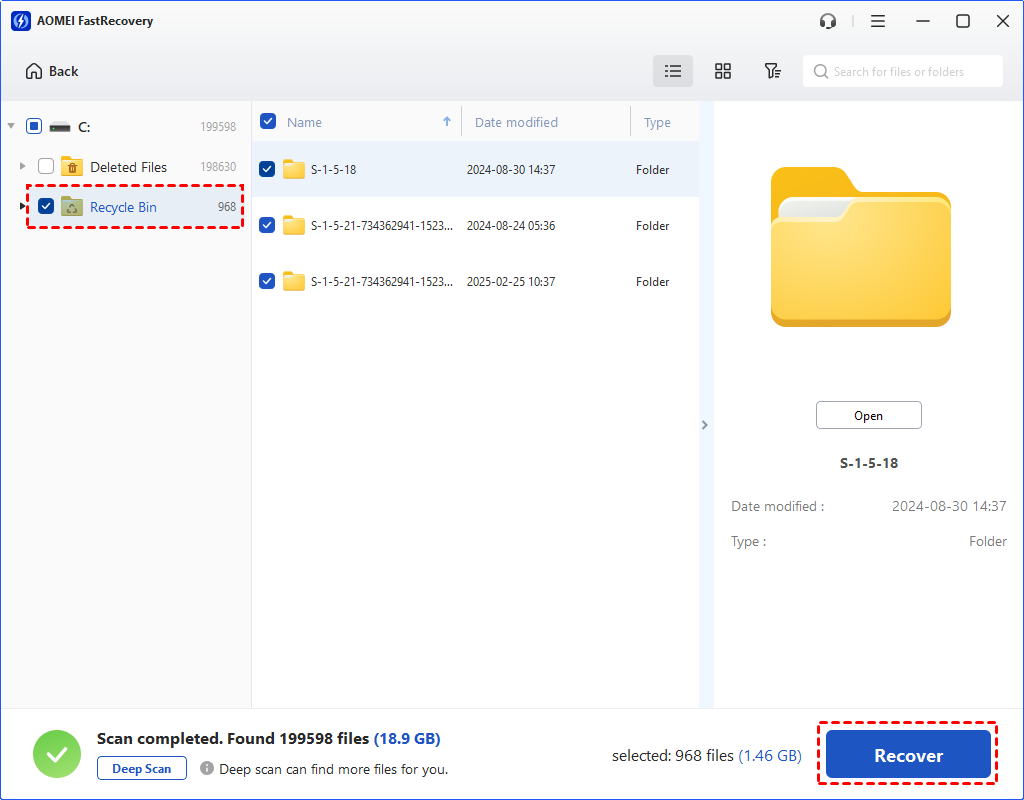Switch to grid thumbnail view

(723, 71)
